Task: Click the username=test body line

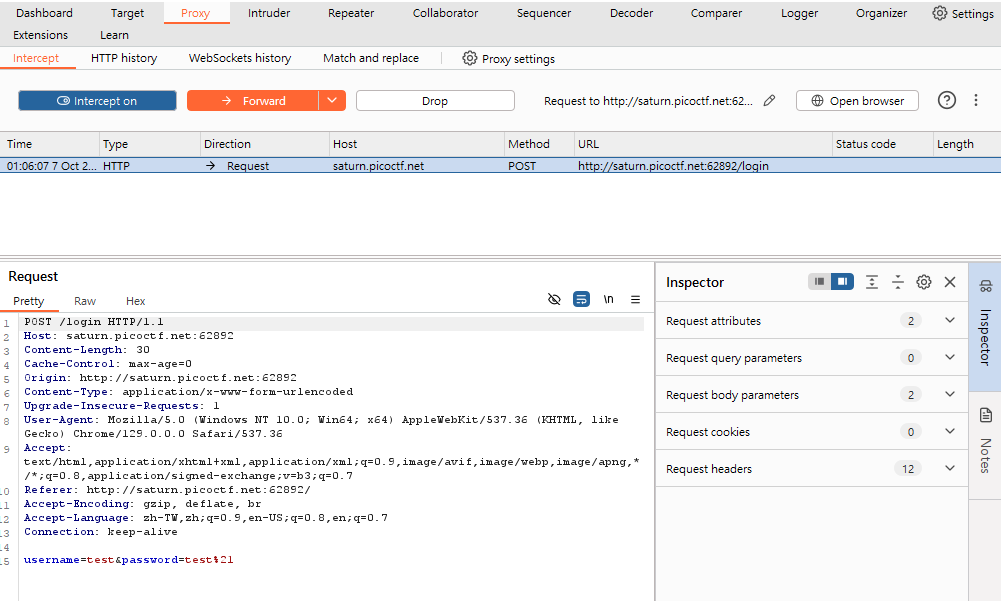Action: pos(129,559)
